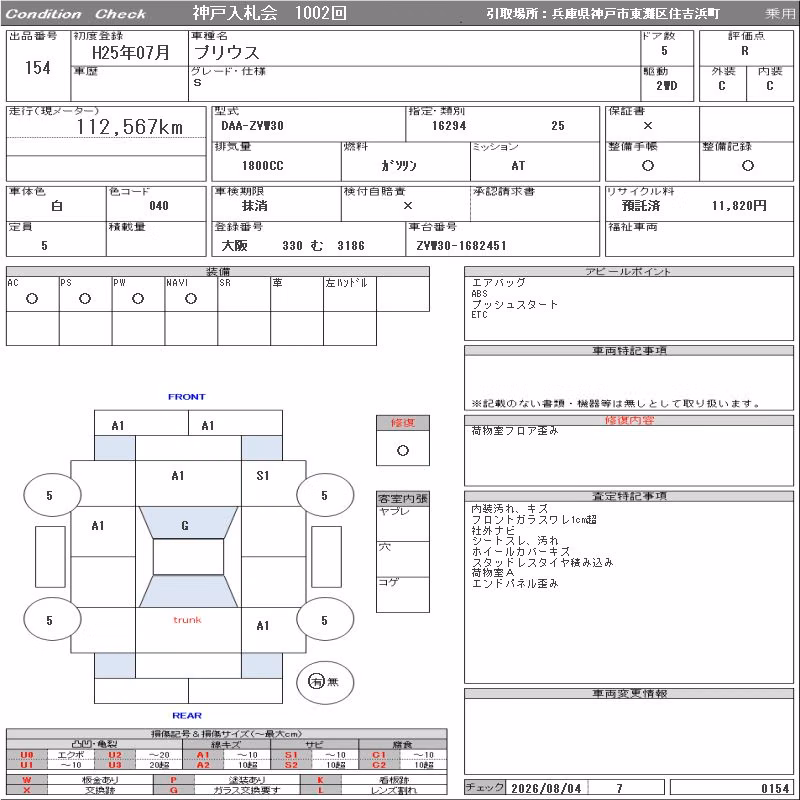Click the exterior grade C under 外装
This screenshot has width=800, height=800.
721,86
